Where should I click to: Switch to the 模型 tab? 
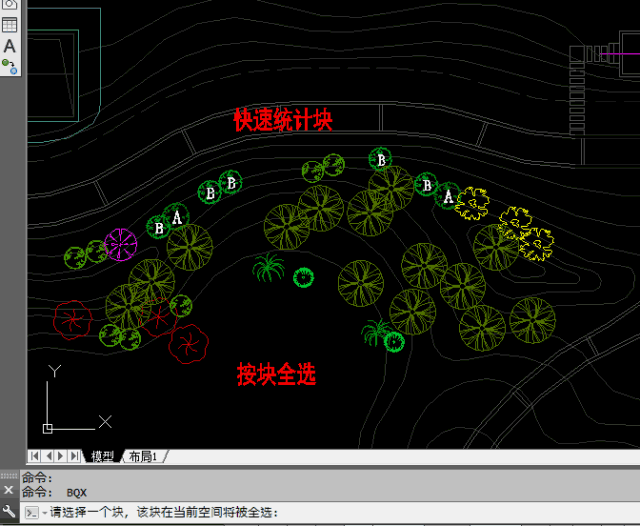coord(102,456)
